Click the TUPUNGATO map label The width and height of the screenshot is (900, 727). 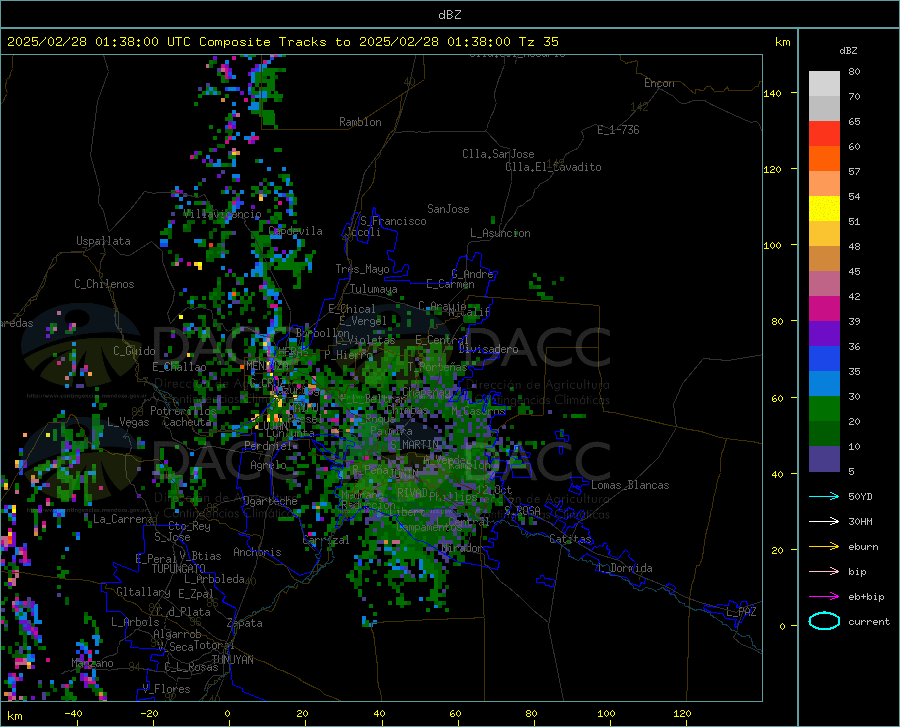point(179,569)
